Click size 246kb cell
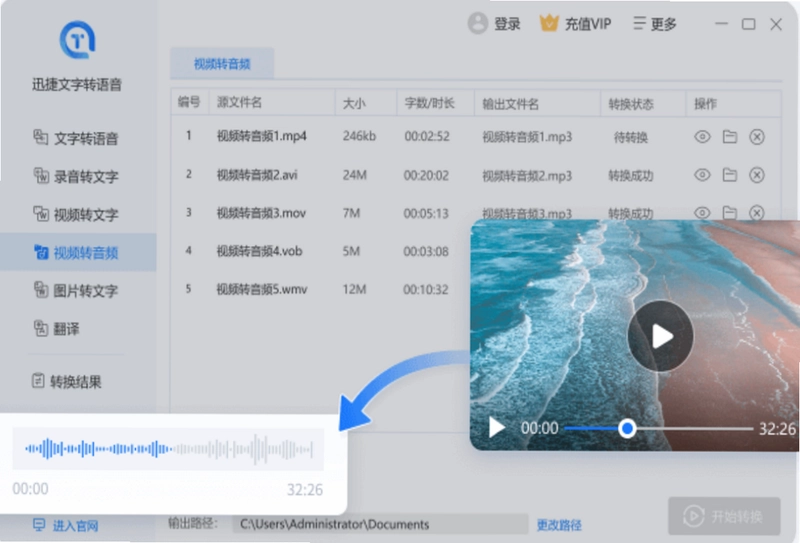Viewport: 800px width, 543px height. pos(359,136)
